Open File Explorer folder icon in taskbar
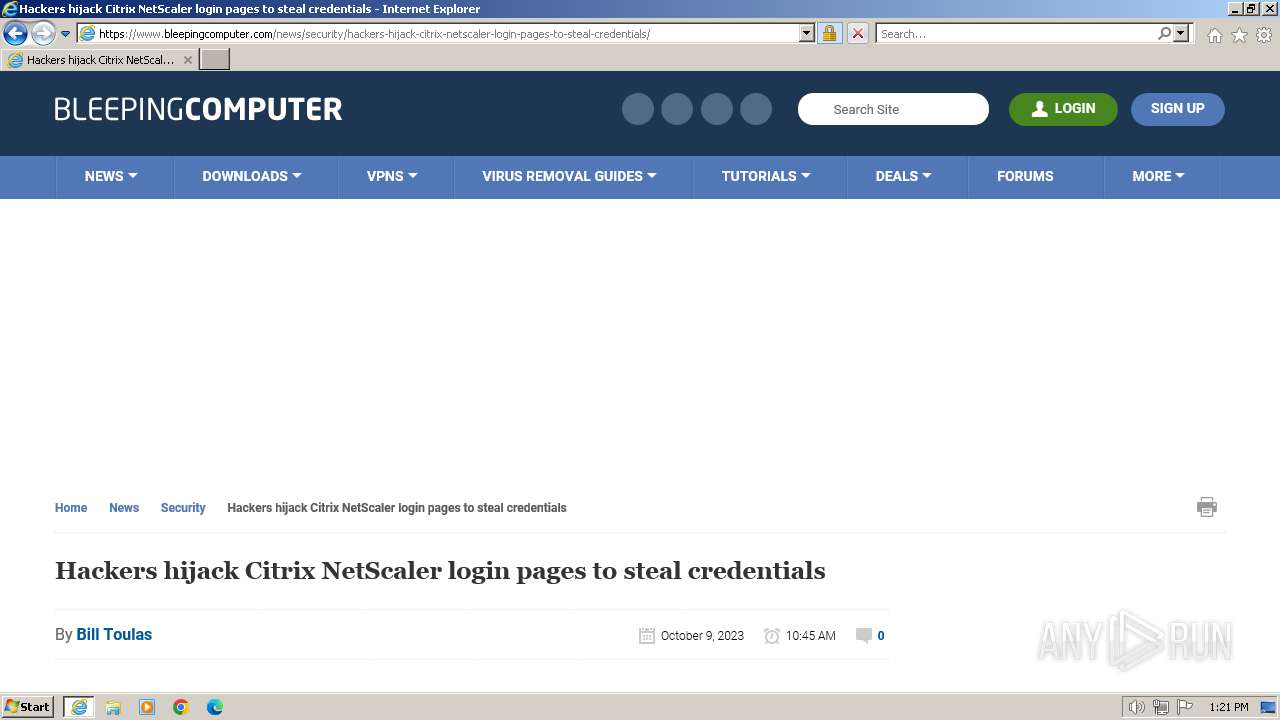This screenshot has height=720, width=1280. tap(113, 707)
